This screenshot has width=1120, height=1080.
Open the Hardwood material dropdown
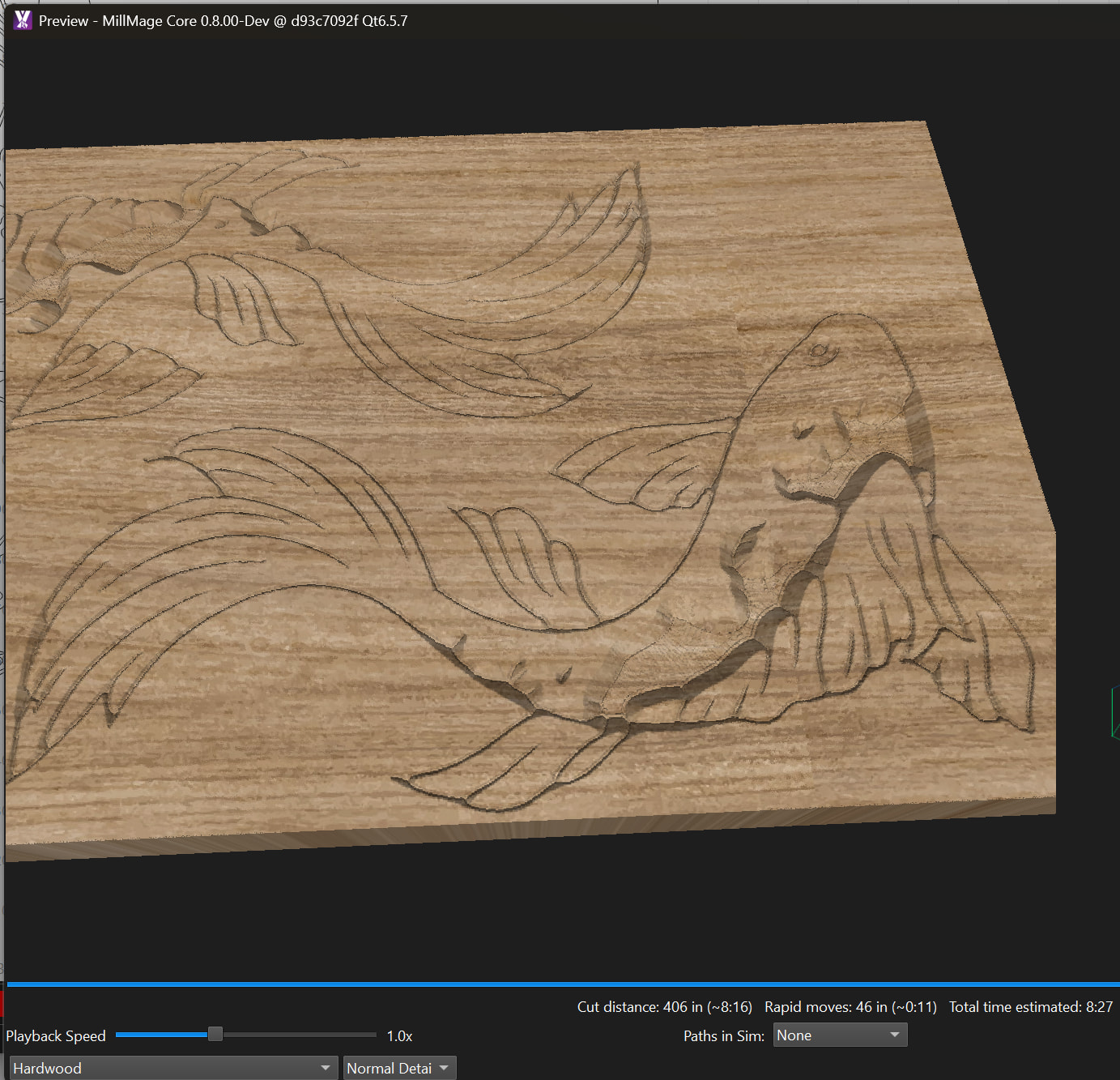pyautogui.click(x=172, y=1068)
